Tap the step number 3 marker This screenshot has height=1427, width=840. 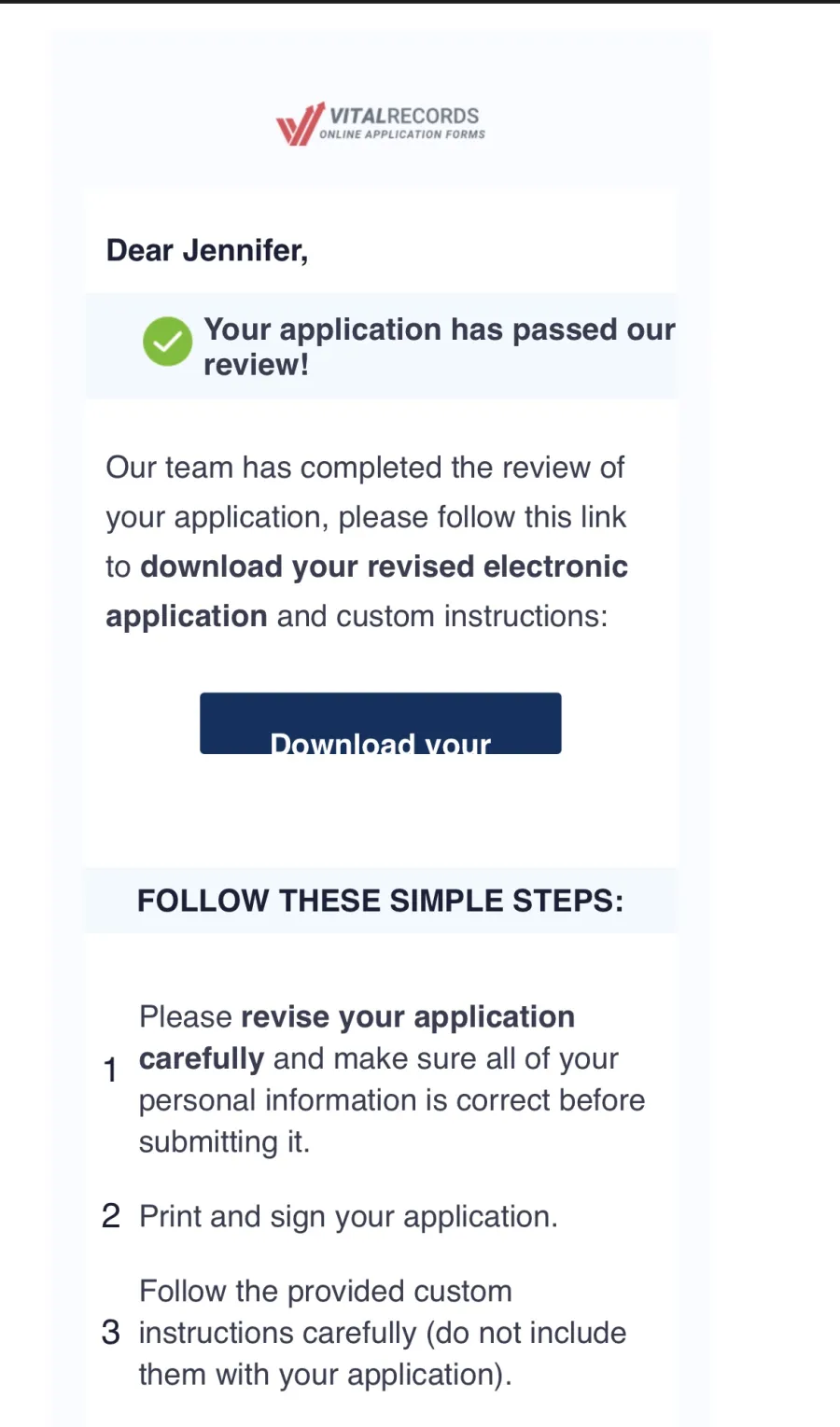click(110, 1333)
